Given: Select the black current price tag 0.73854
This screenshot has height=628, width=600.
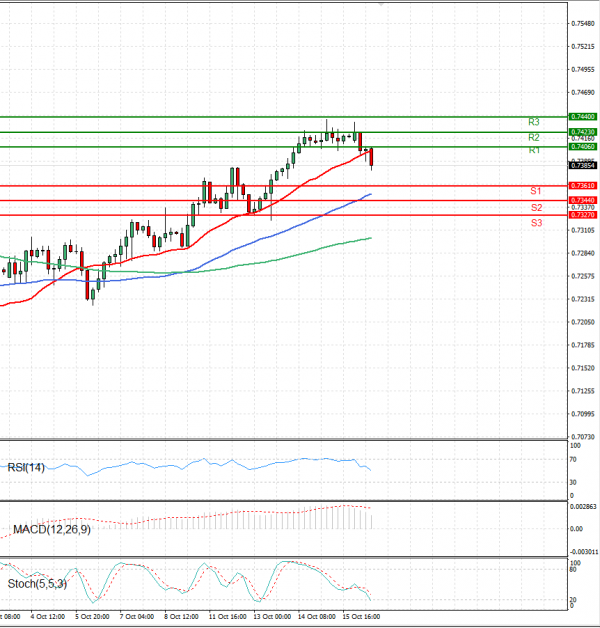Looking at the screenshot, I should click(x=583, y=165).
